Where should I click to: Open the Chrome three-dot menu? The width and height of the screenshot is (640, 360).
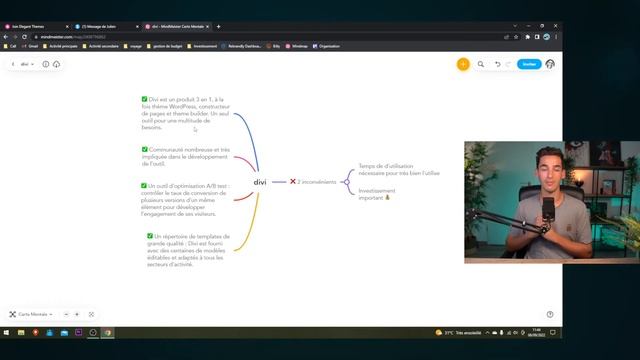(556, 37)
